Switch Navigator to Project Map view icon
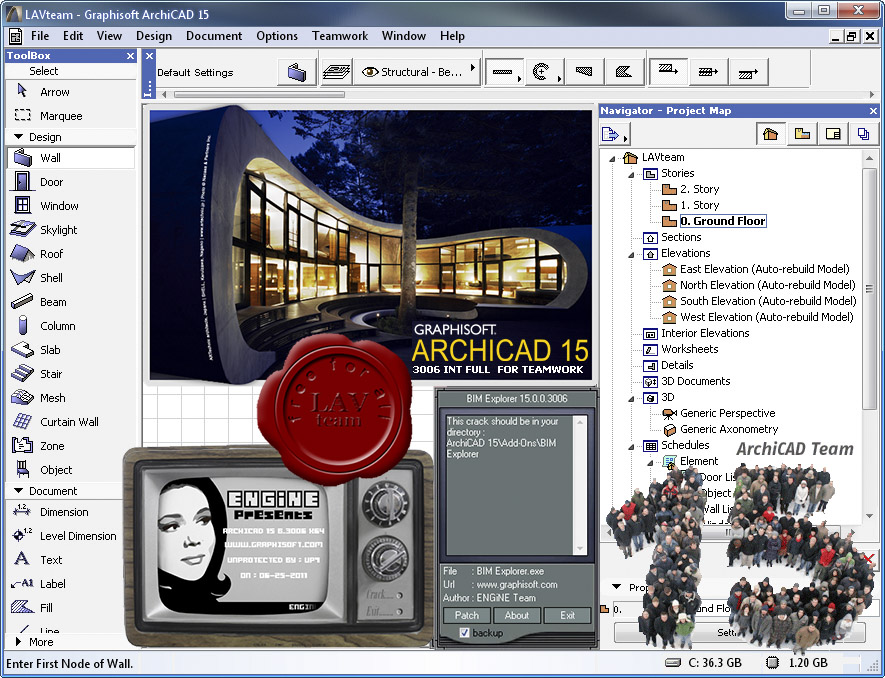885x678 pixels. 770,134
